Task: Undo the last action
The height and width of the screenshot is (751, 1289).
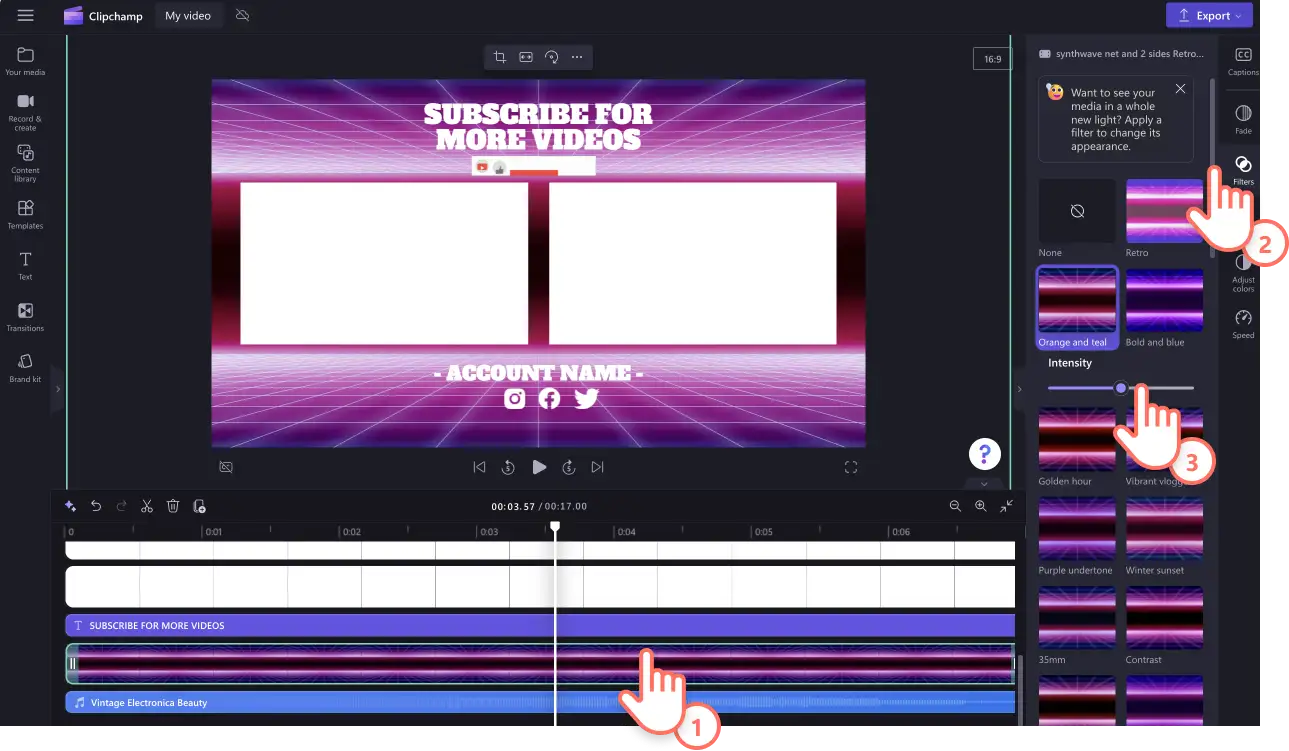Action: 96,506
